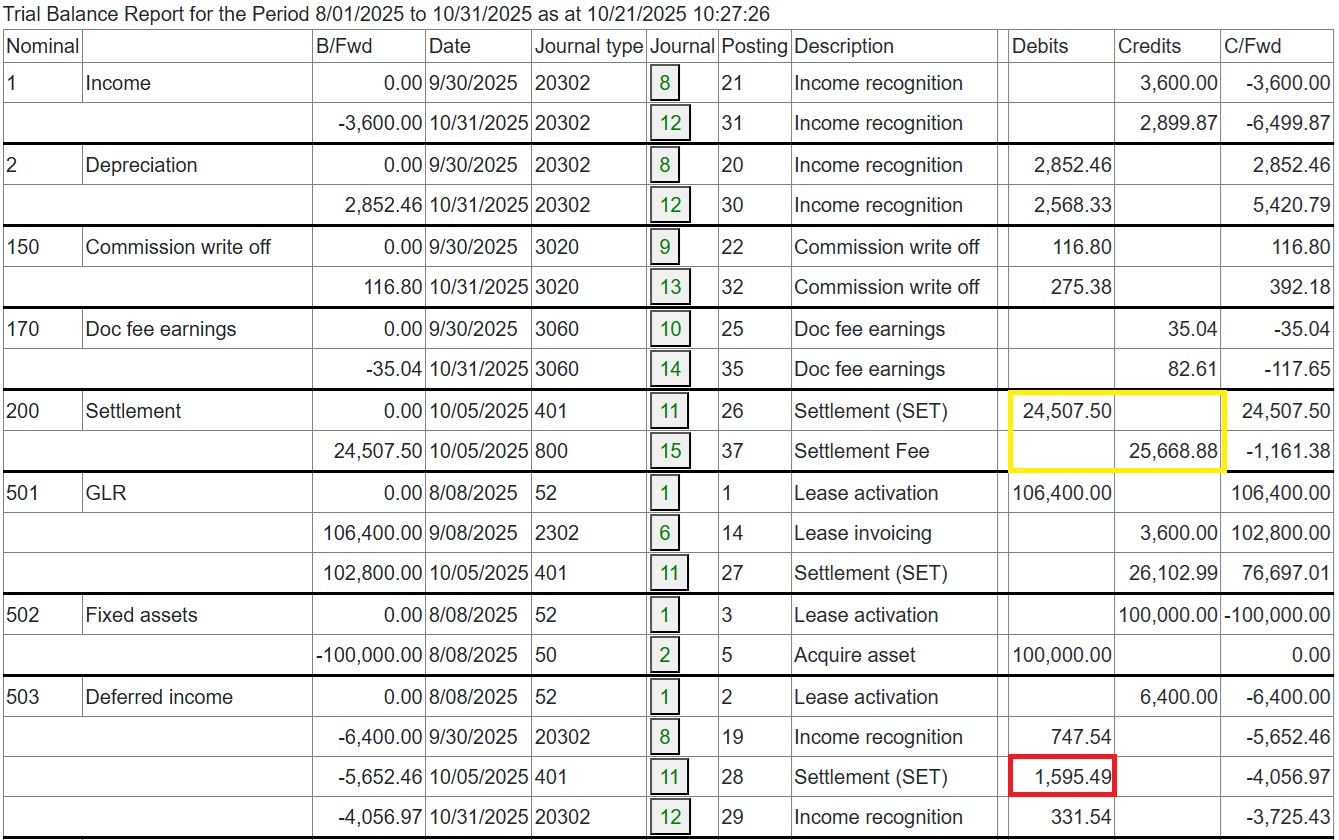Click the Fixed assets nominal name cell
The width and height of the screenshot is (1339, 840).
point(141,615)
